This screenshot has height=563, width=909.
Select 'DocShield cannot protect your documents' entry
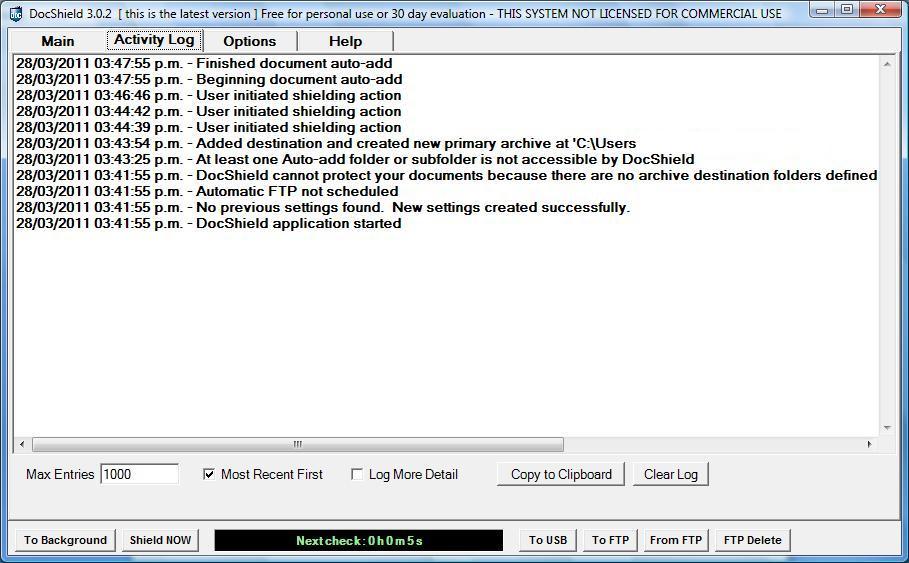446,176
